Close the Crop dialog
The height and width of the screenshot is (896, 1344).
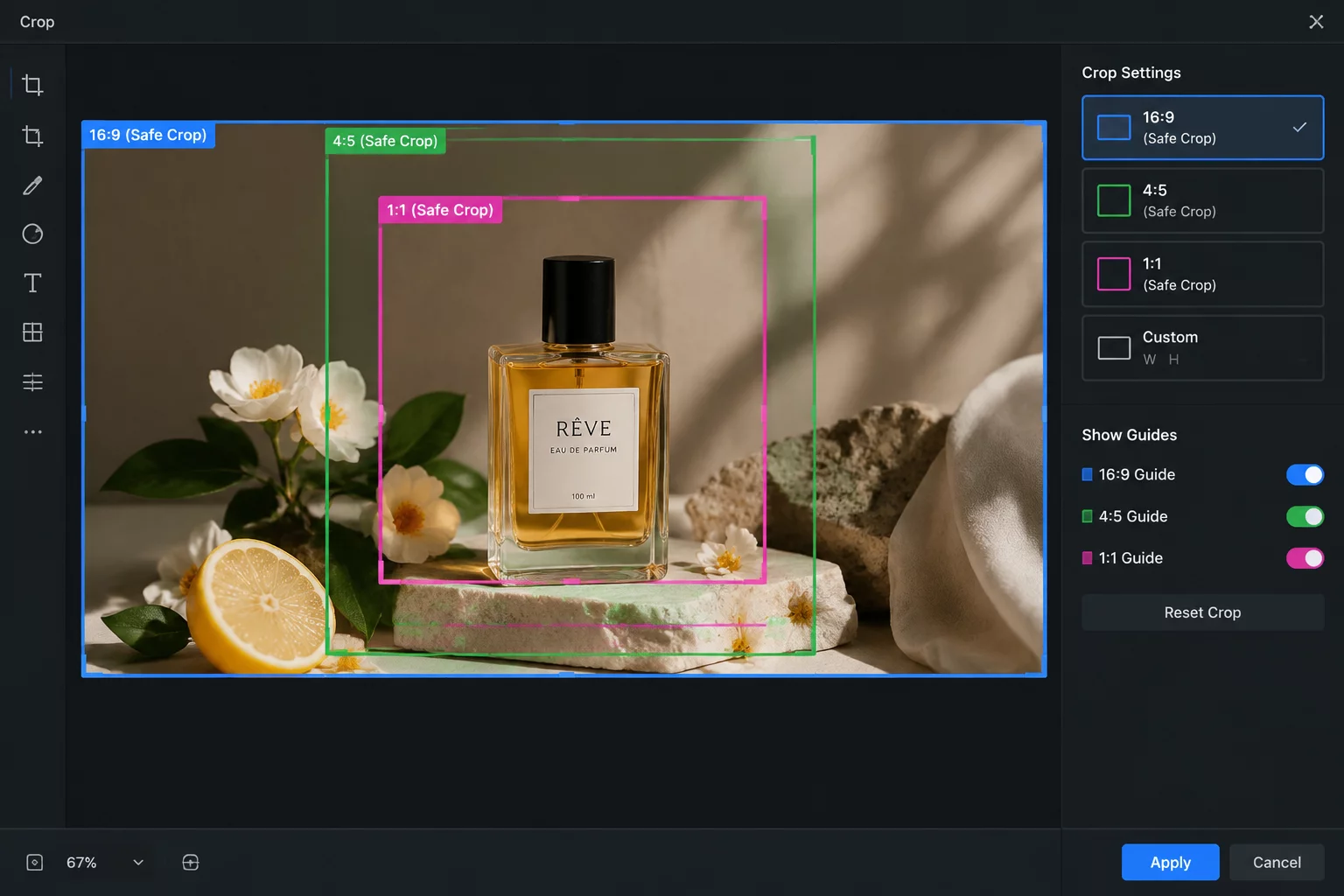[x=1316, y=22]
